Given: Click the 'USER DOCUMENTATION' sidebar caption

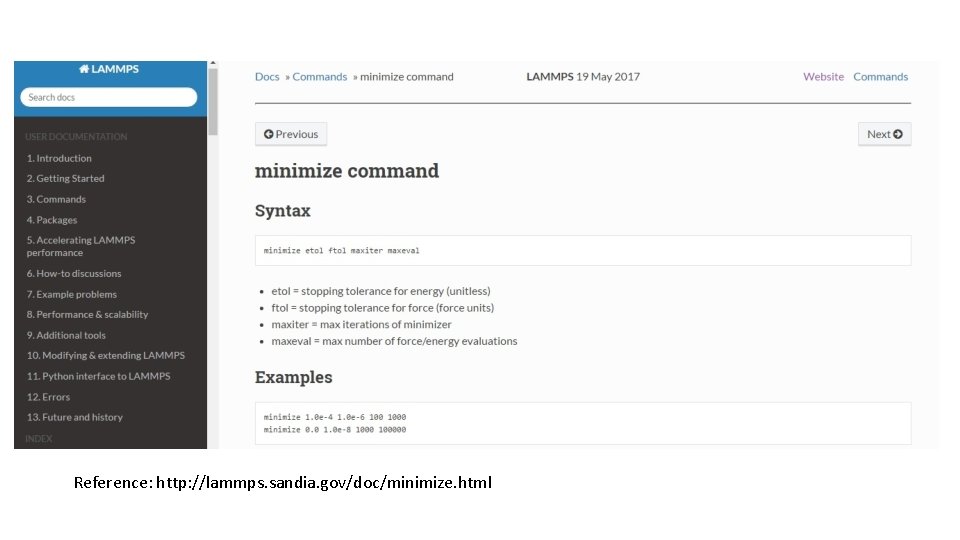Looking at the screenshot, I should point(76,137).
